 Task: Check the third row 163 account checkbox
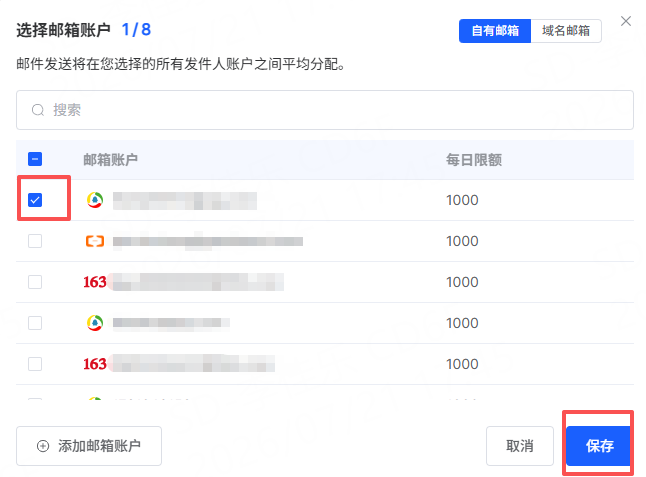coord(35,282)
